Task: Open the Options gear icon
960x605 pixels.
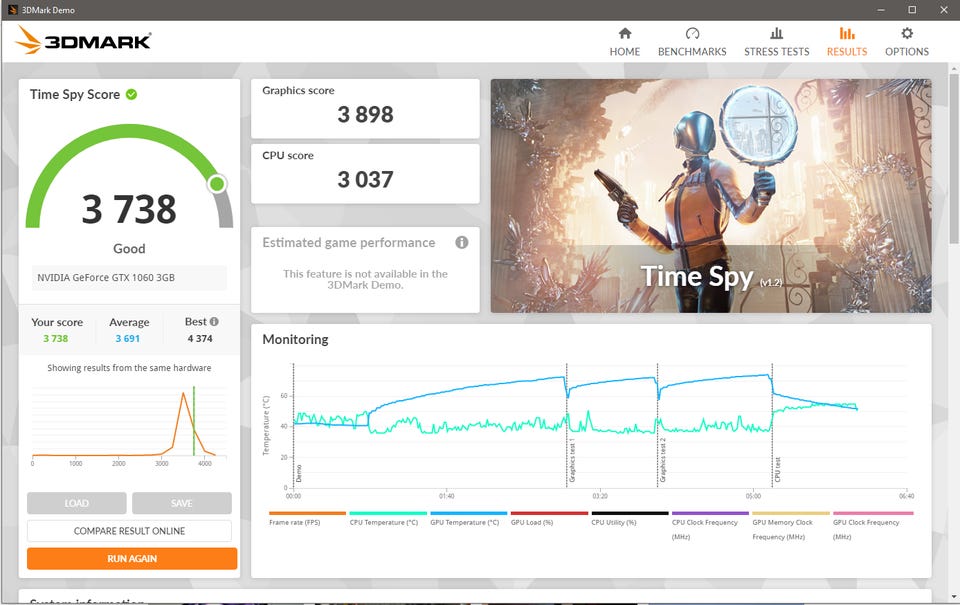Action: pos(907,33)
